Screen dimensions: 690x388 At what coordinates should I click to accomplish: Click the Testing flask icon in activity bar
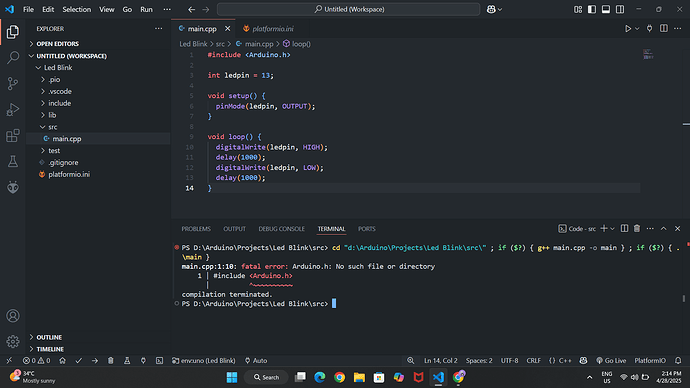coord(13,161)
